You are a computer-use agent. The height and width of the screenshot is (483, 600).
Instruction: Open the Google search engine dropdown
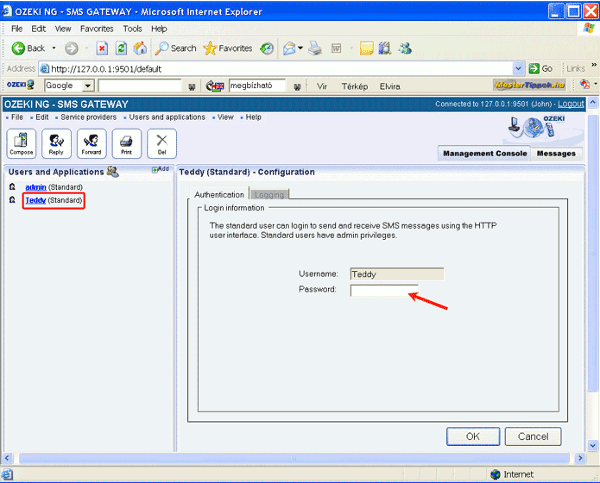pyautogui.click(x=88, y=85)
